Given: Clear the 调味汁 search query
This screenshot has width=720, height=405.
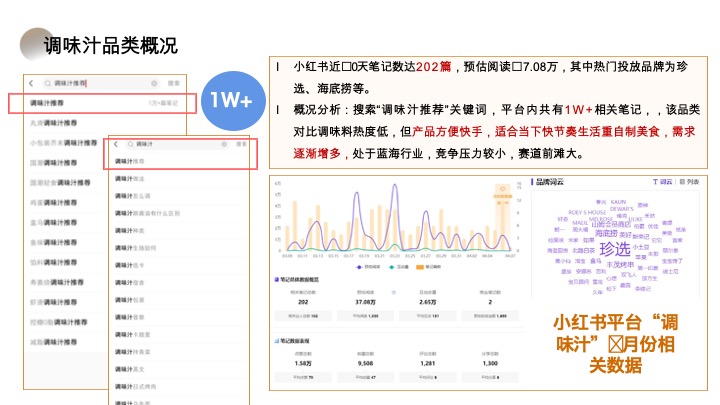Looking at the screenshot, I should (224, 144).
